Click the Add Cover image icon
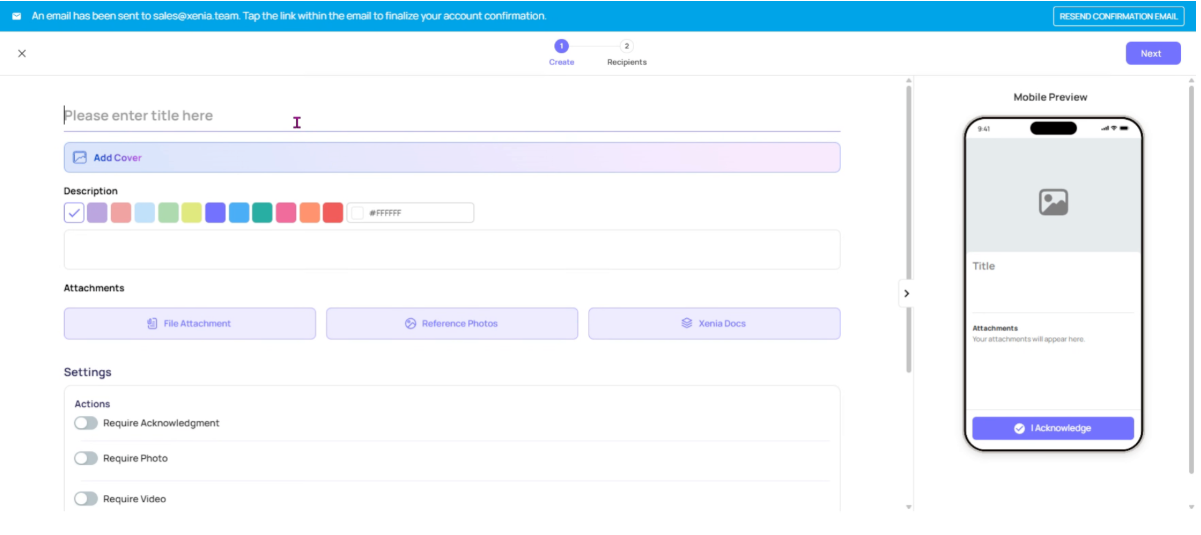1201x535 pixels. pos(80,158)
